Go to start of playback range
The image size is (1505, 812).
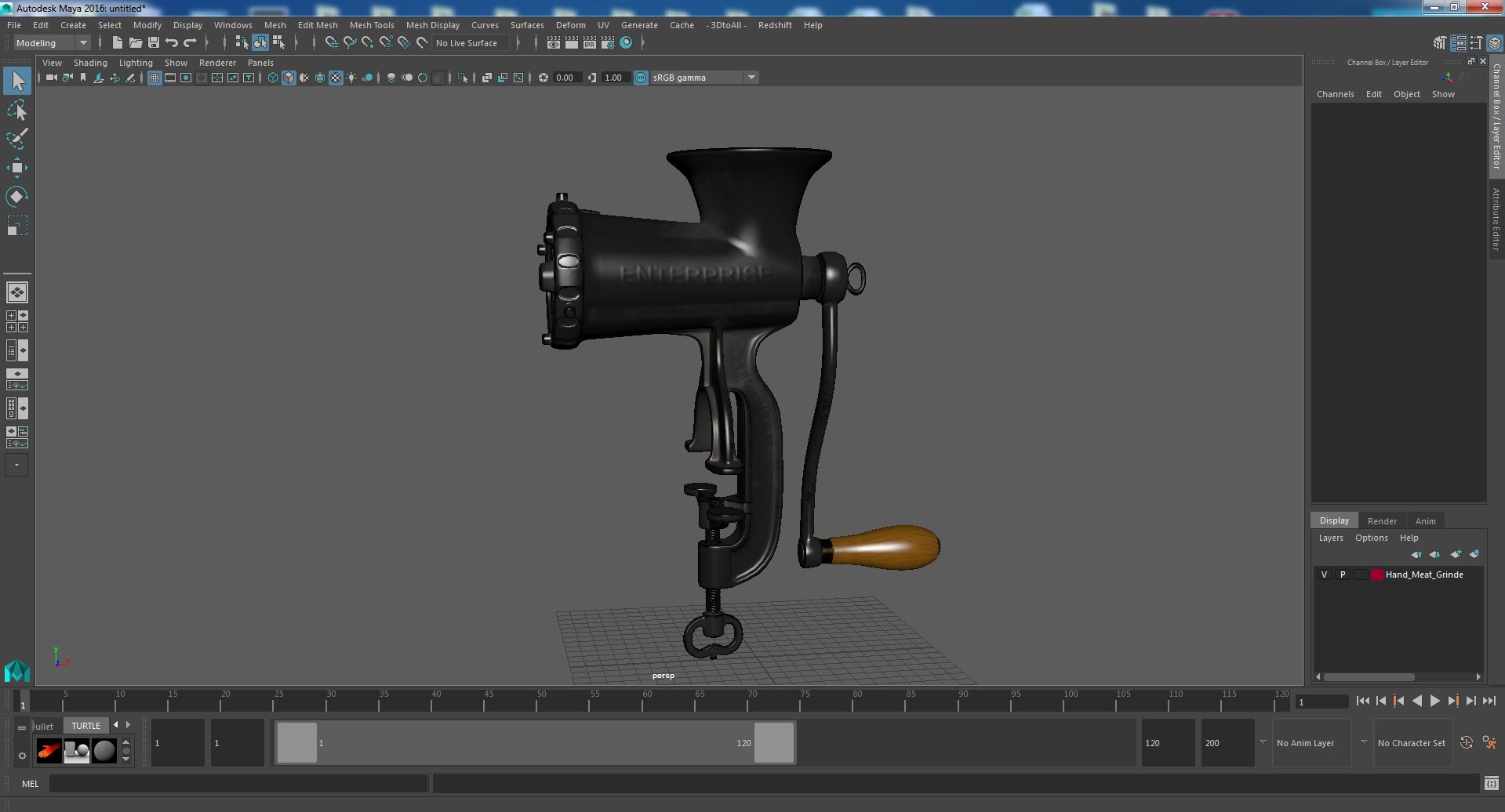[x=1362, y=701]
